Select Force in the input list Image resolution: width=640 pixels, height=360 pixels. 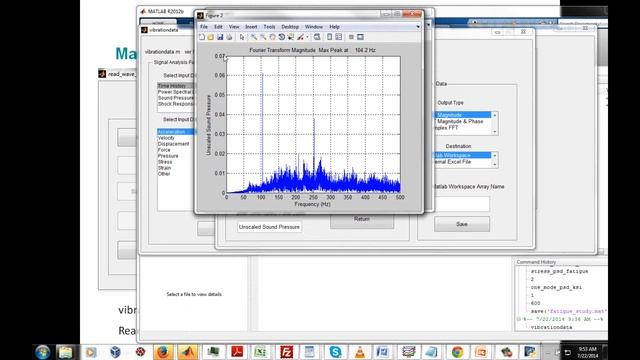click(164, 150)
